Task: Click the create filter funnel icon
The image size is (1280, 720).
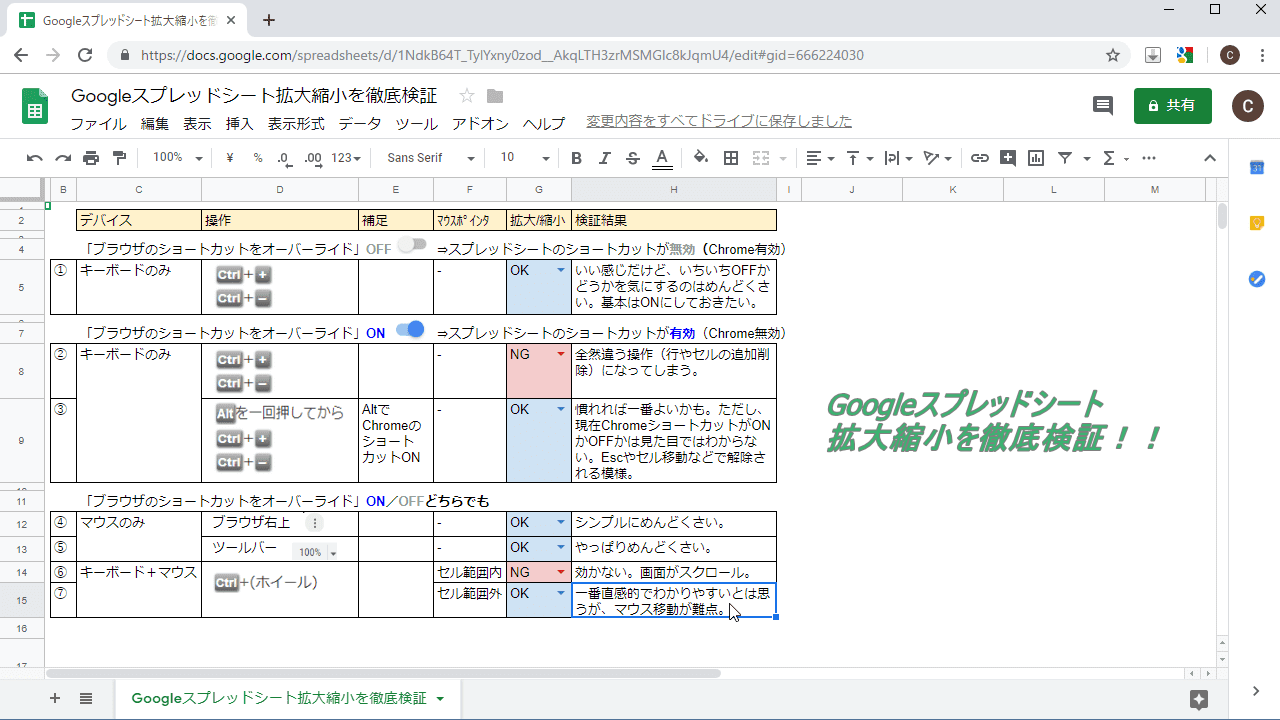Action: (x=1065, y=158)
